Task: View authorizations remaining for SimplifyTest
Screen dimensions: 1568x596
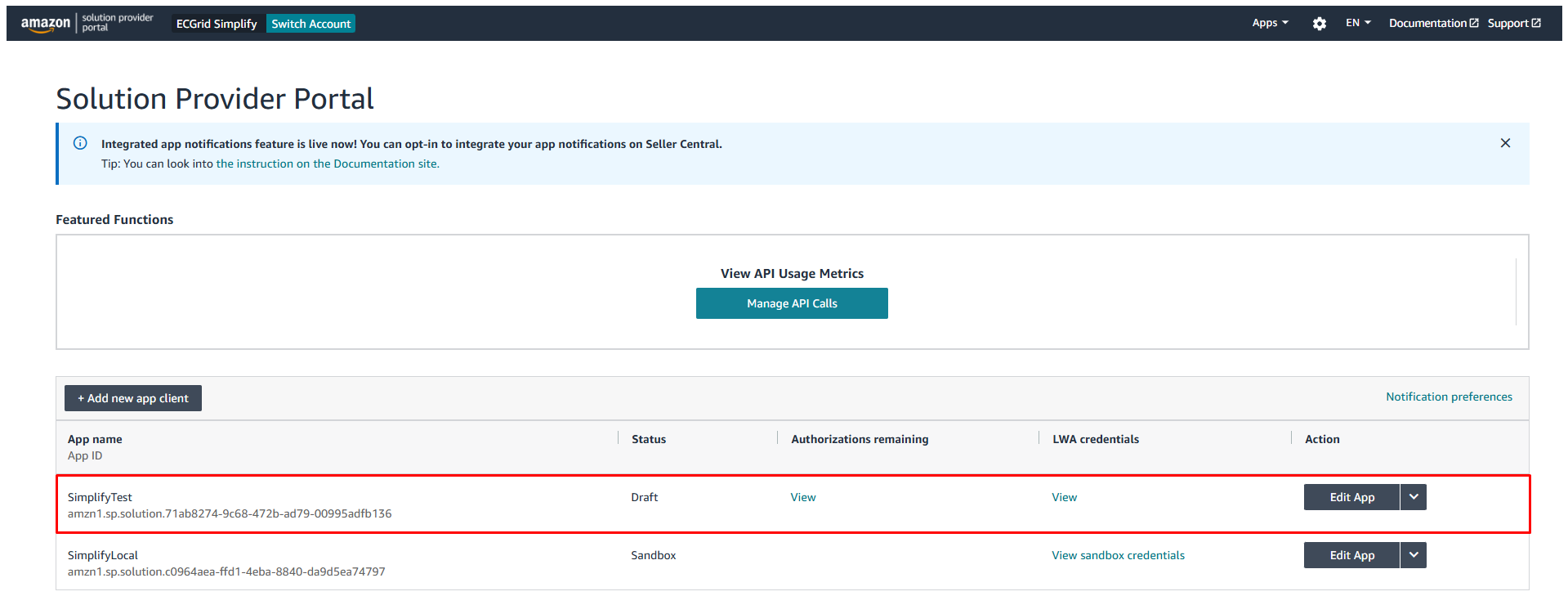Action: [803, 497]
